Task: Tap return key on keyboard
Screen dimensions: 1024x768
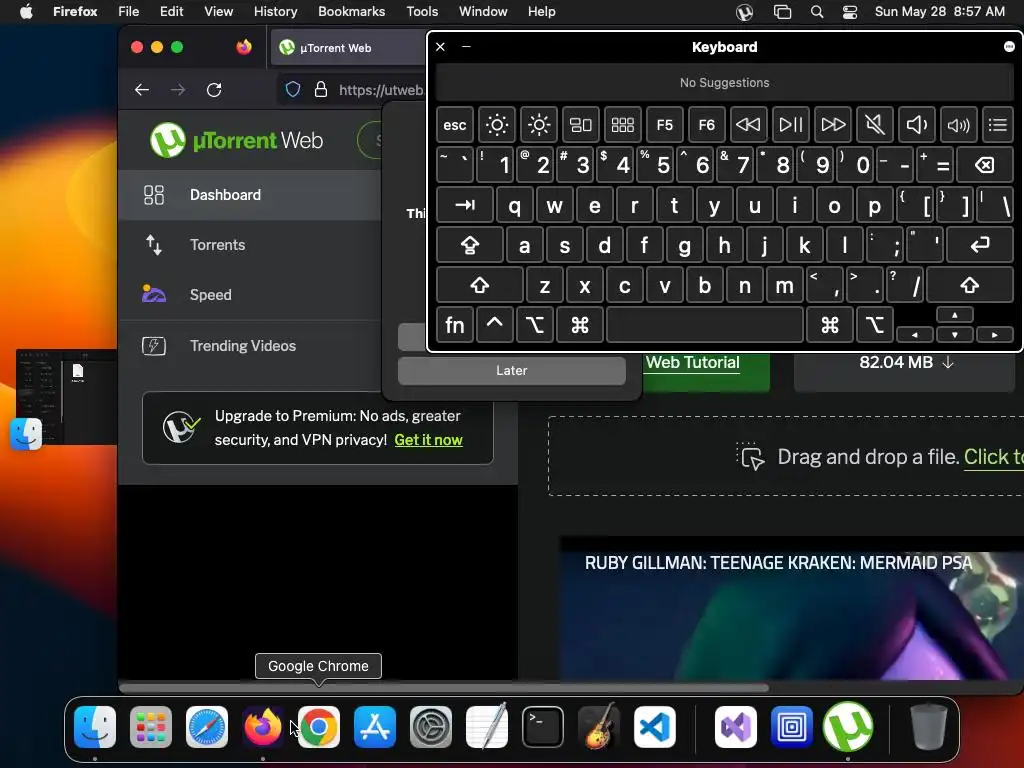Action: [x=980, y=246]
